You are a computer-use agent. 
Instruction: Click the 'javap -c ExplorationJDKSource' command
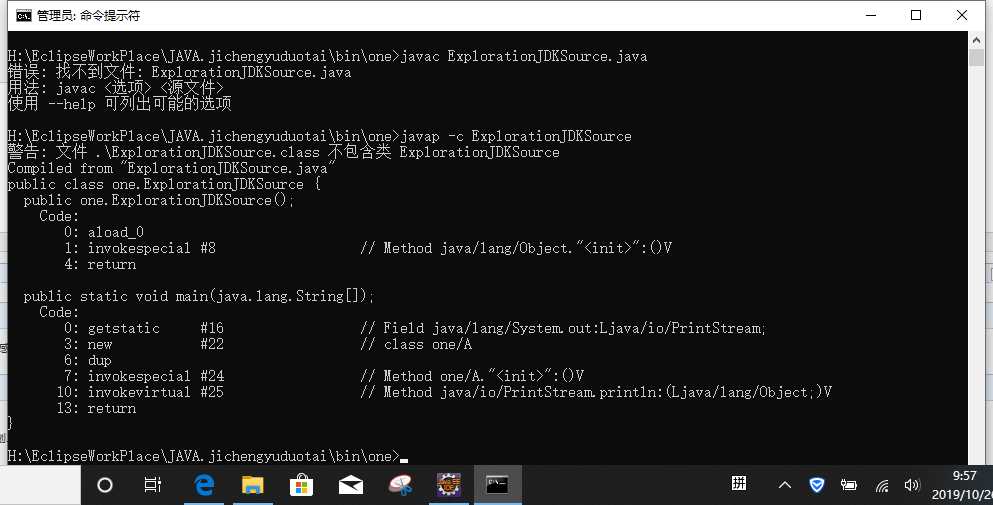[x=515, y=136]
